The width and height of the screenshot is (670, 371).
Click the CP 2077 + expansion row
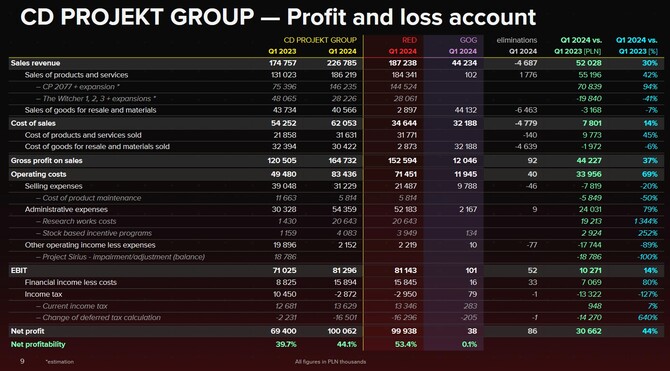pyautogui.click(x=336, y=87)
